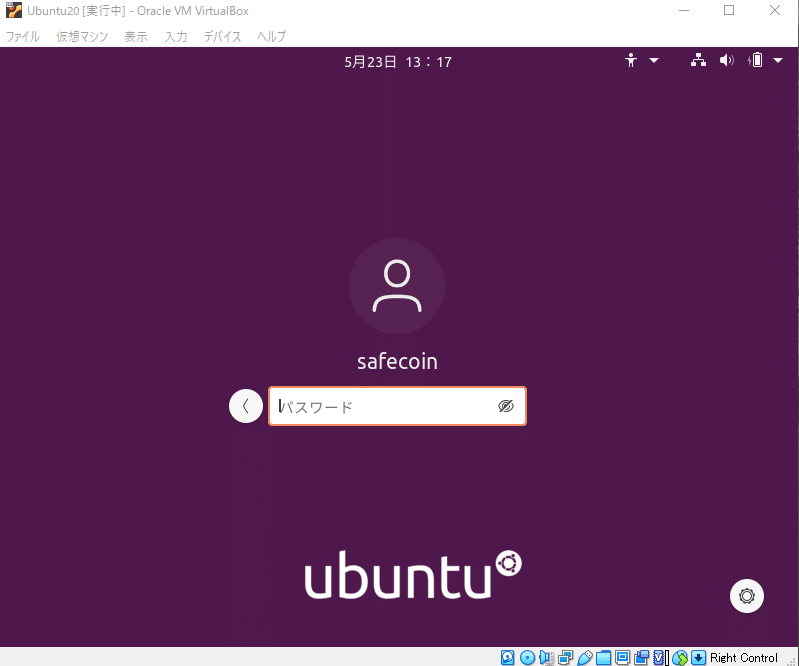
Task: Click the optical disc drive icon
Action: tap(527, 657)
